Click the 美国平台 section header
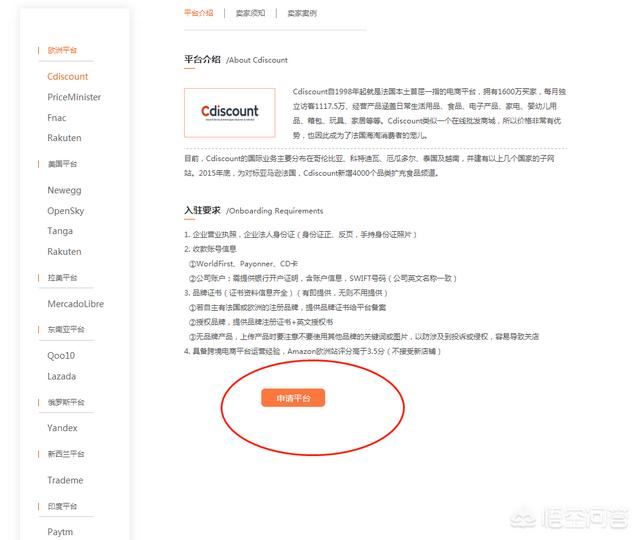This screenshot has height=540, width=640. (x=62, y=164)
